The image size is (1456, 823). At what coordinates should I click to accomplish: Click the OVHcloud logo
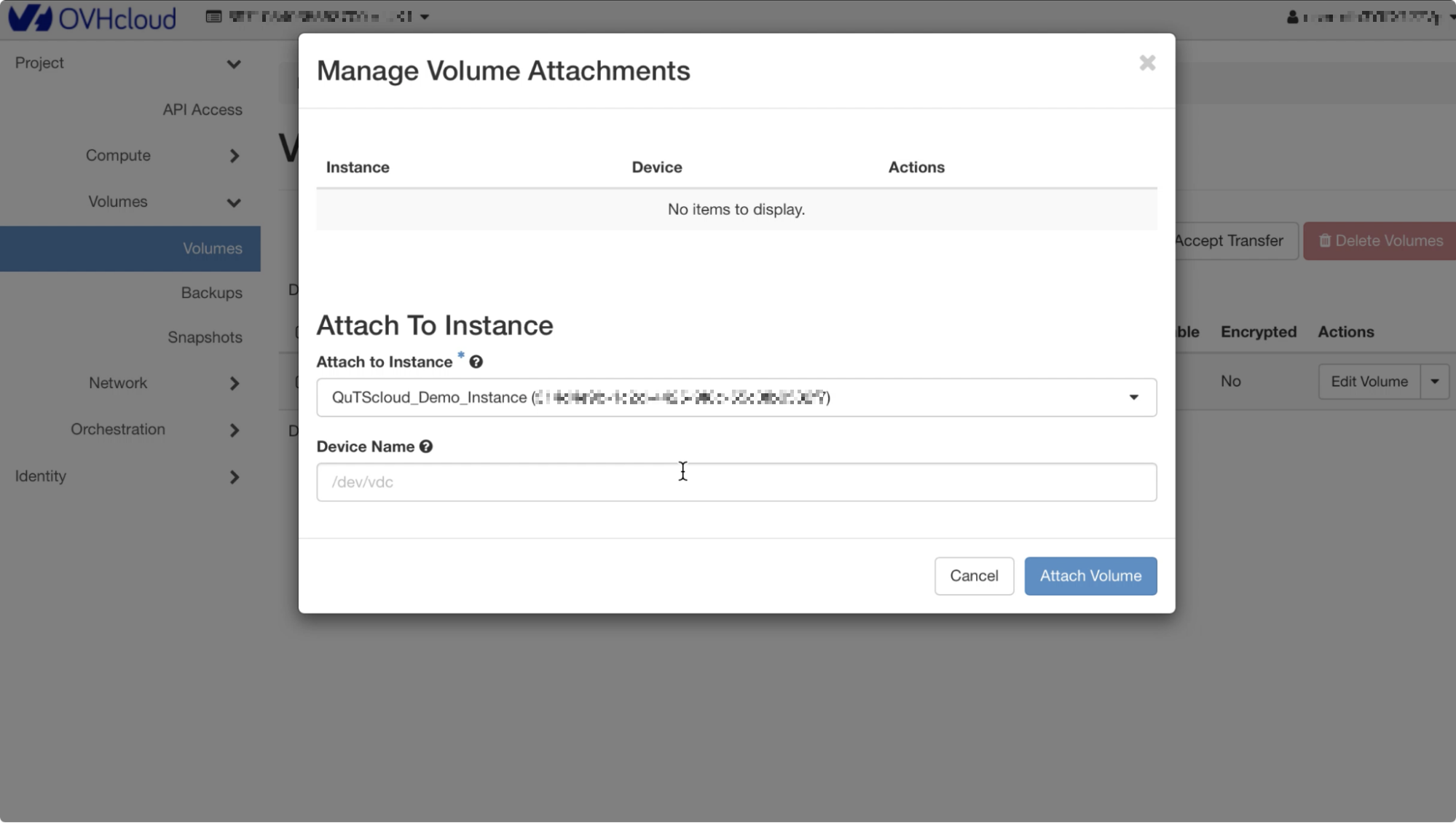[92, 17]
